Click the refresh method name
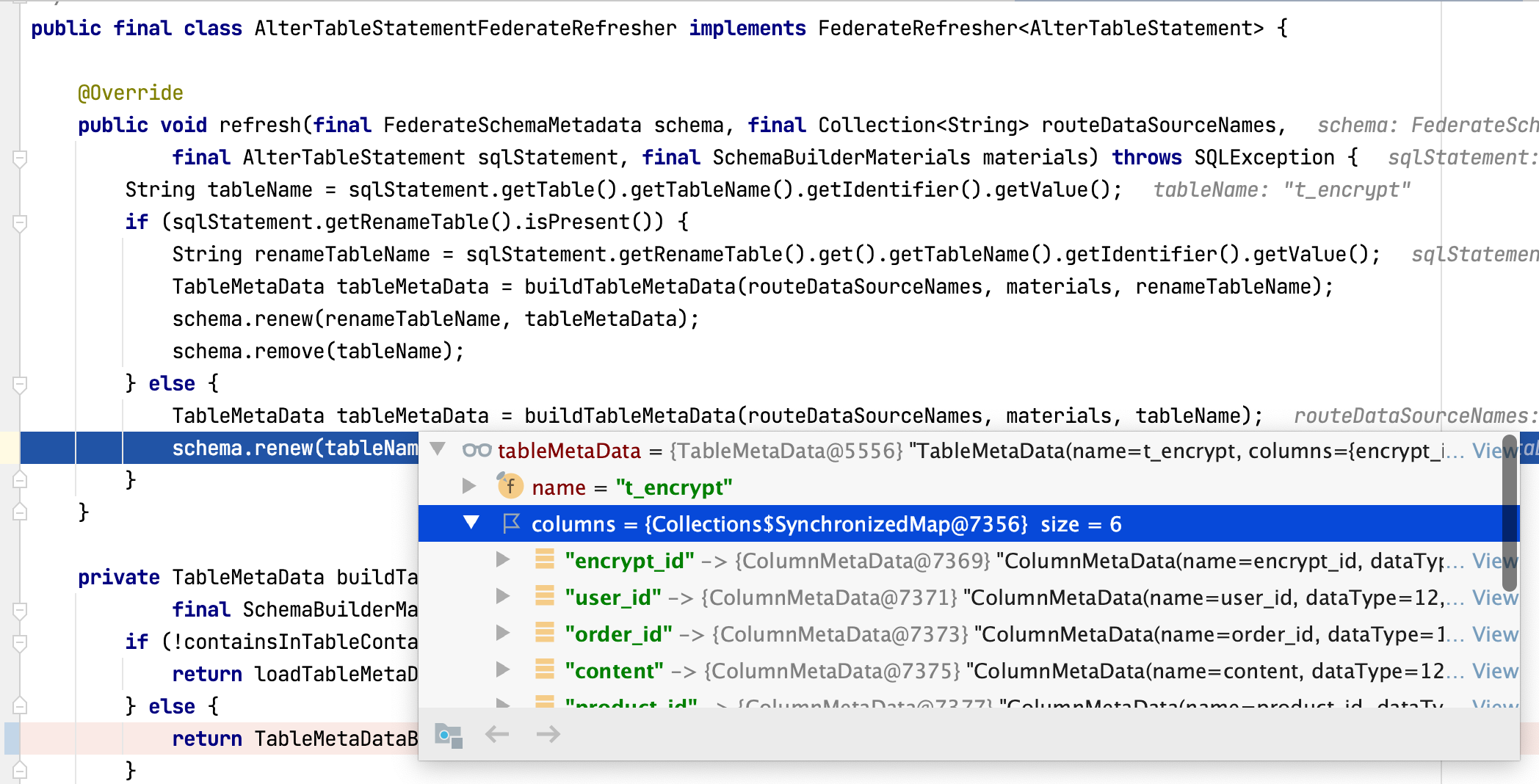Image resolution: width=1539 pixels, height=784 pixels. click(x=260, y=125)
